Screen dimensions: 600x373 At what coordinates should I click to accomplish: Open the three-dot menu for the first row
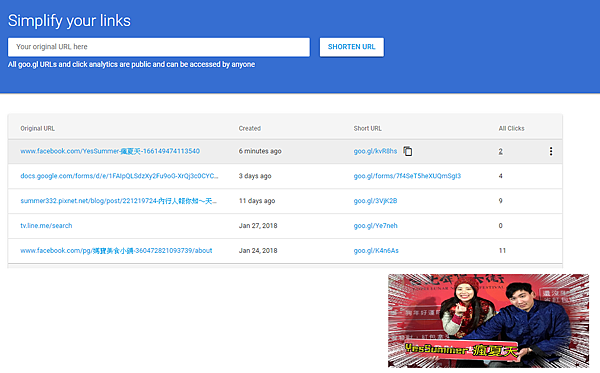[551, 151]
